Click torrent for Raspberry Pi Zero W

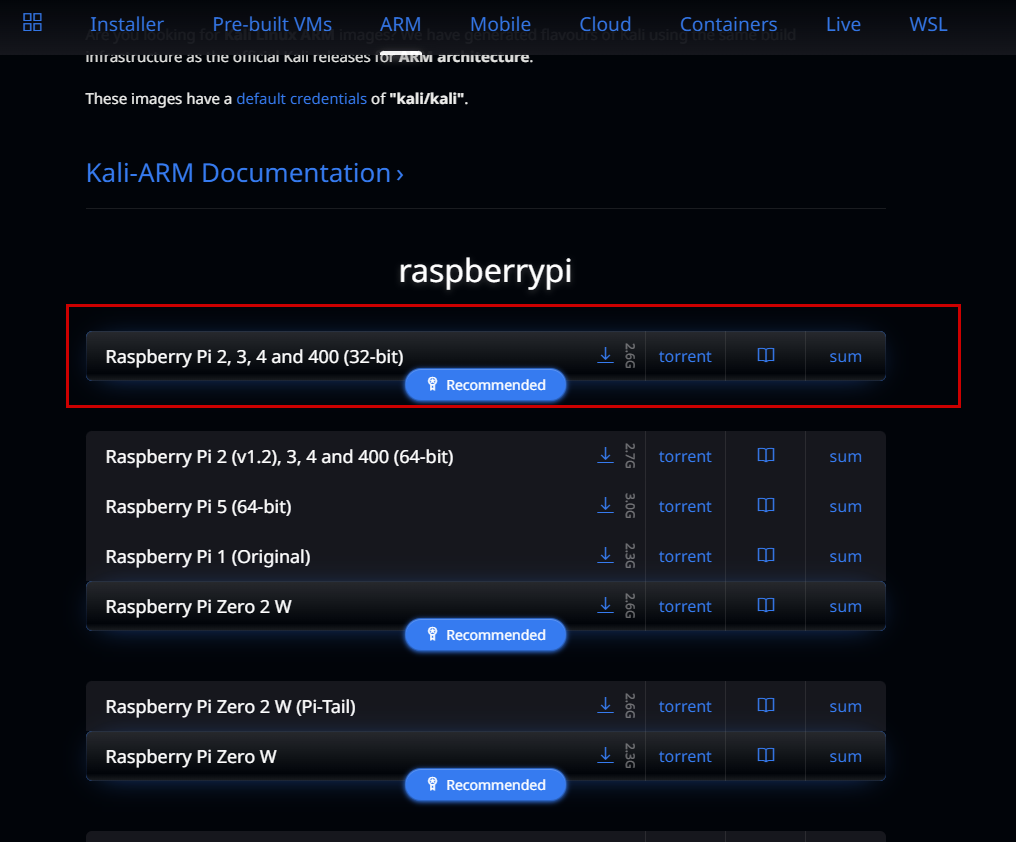(685, 756)
